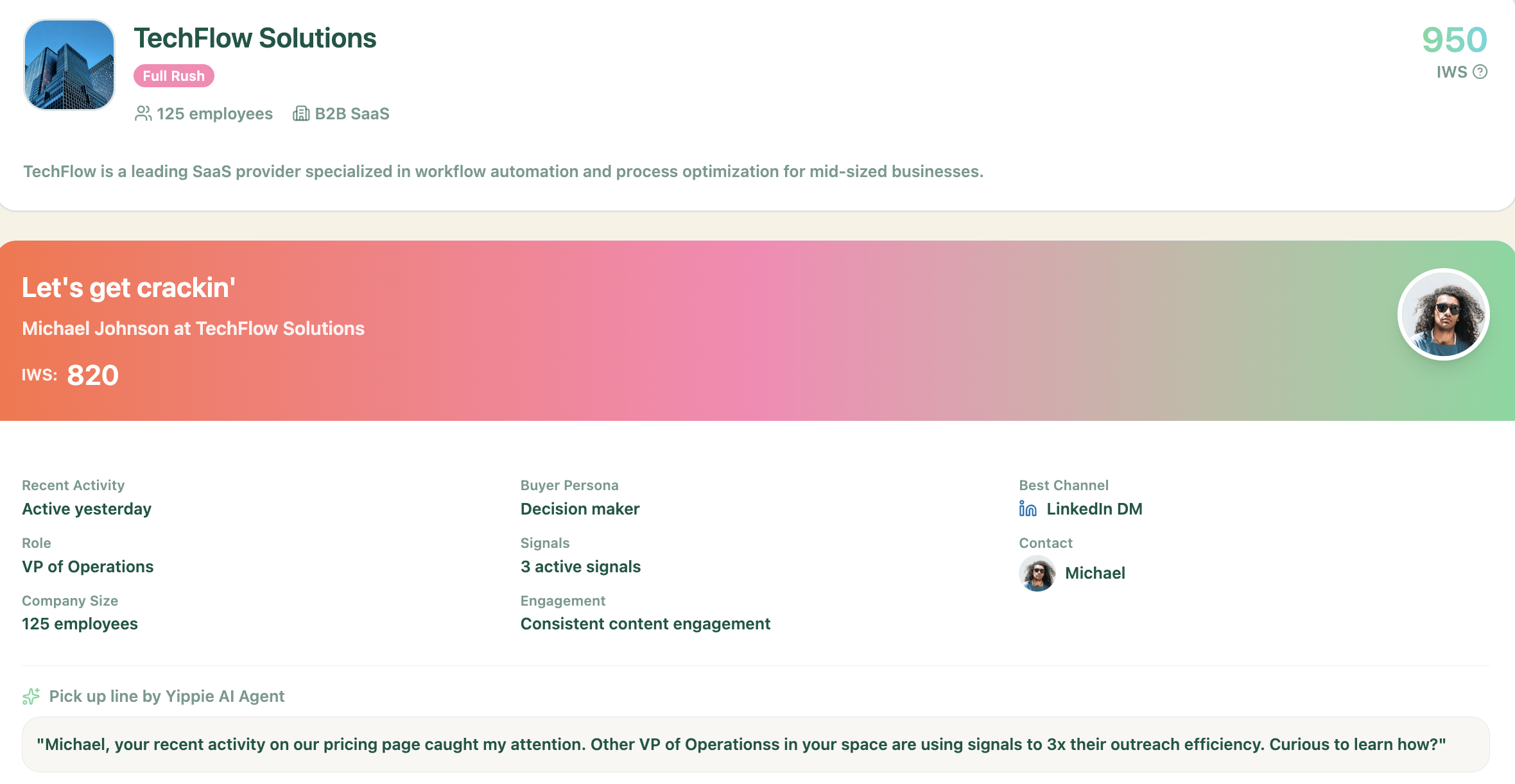Click the sparkle icon beside Pick up line
1515x784 pixels.
[31, 696]
